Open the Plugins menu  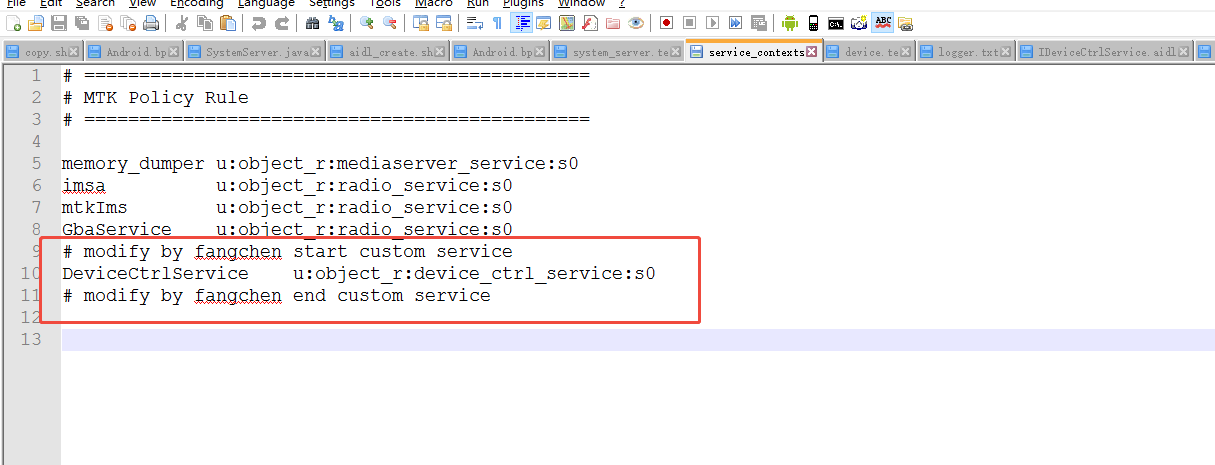pos(523,3)
